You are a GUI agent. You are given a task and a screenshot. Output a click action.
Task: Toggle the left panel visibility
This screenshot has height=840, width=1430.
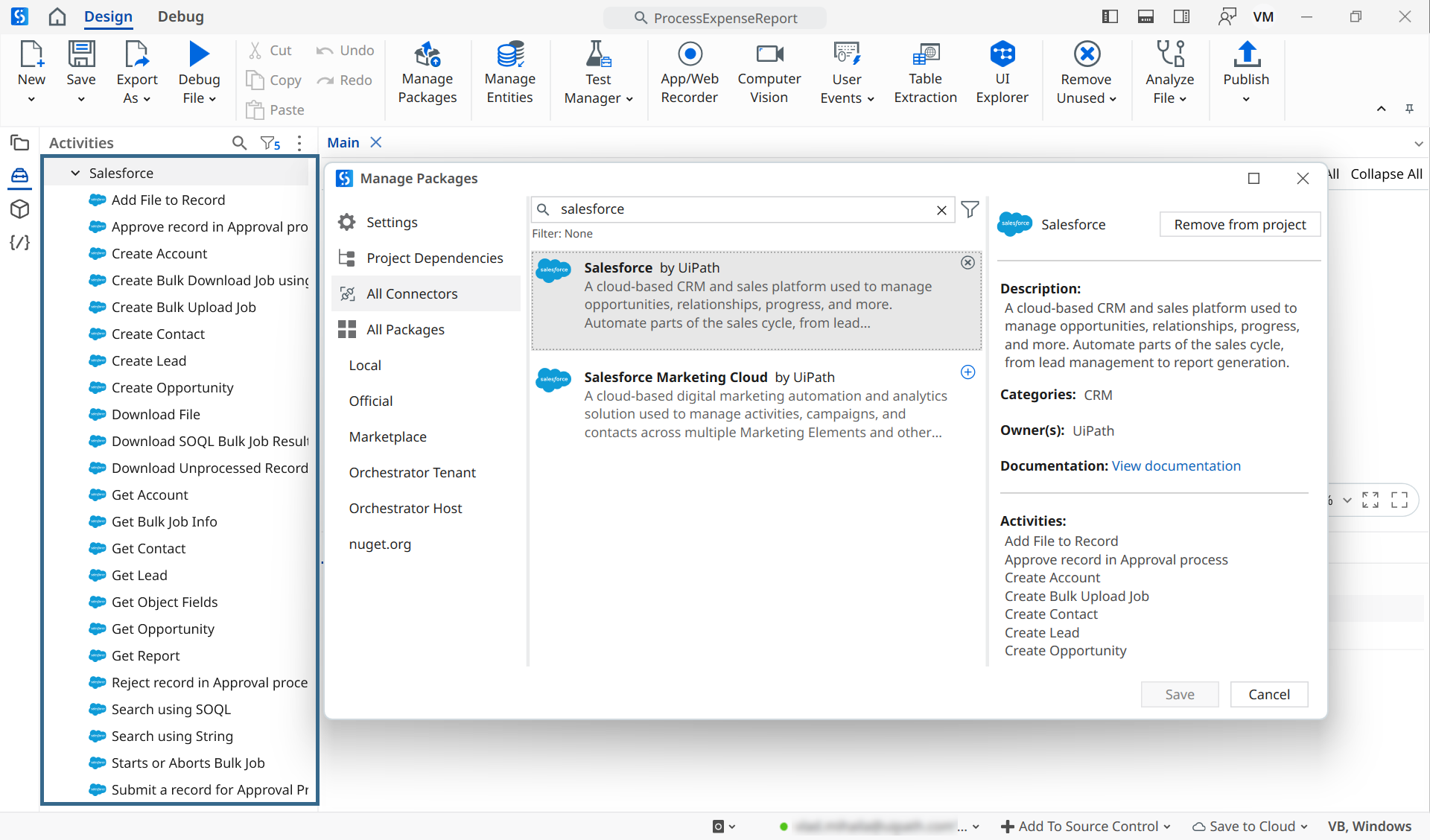(1109, 16)
